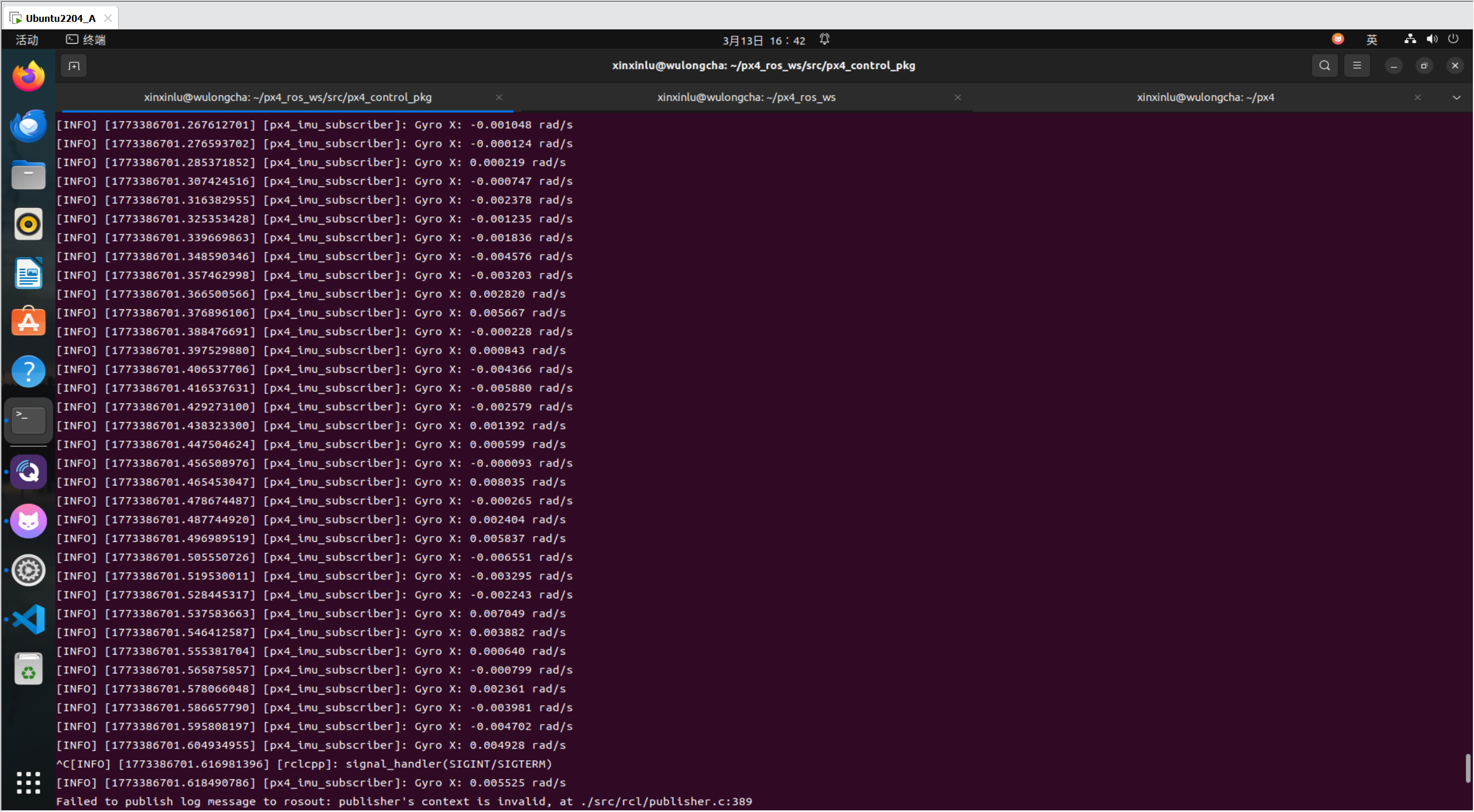Open Thunderbird mail from dock
Viewport: 1474px width, 812px height.
pyautogui.click(x=28, y=126)
